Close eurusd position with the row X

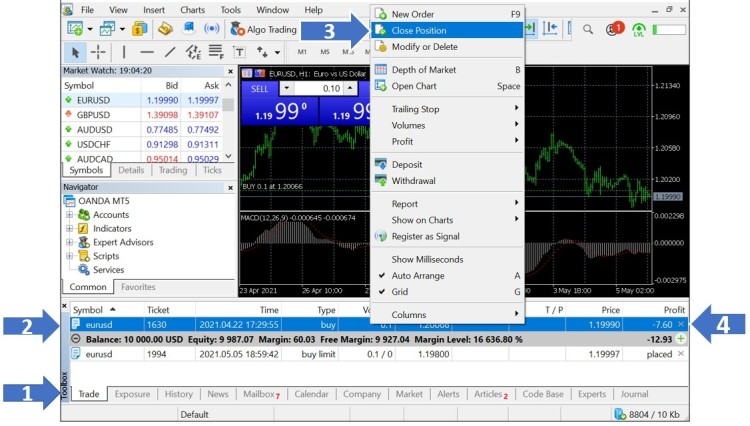(681, 324)
